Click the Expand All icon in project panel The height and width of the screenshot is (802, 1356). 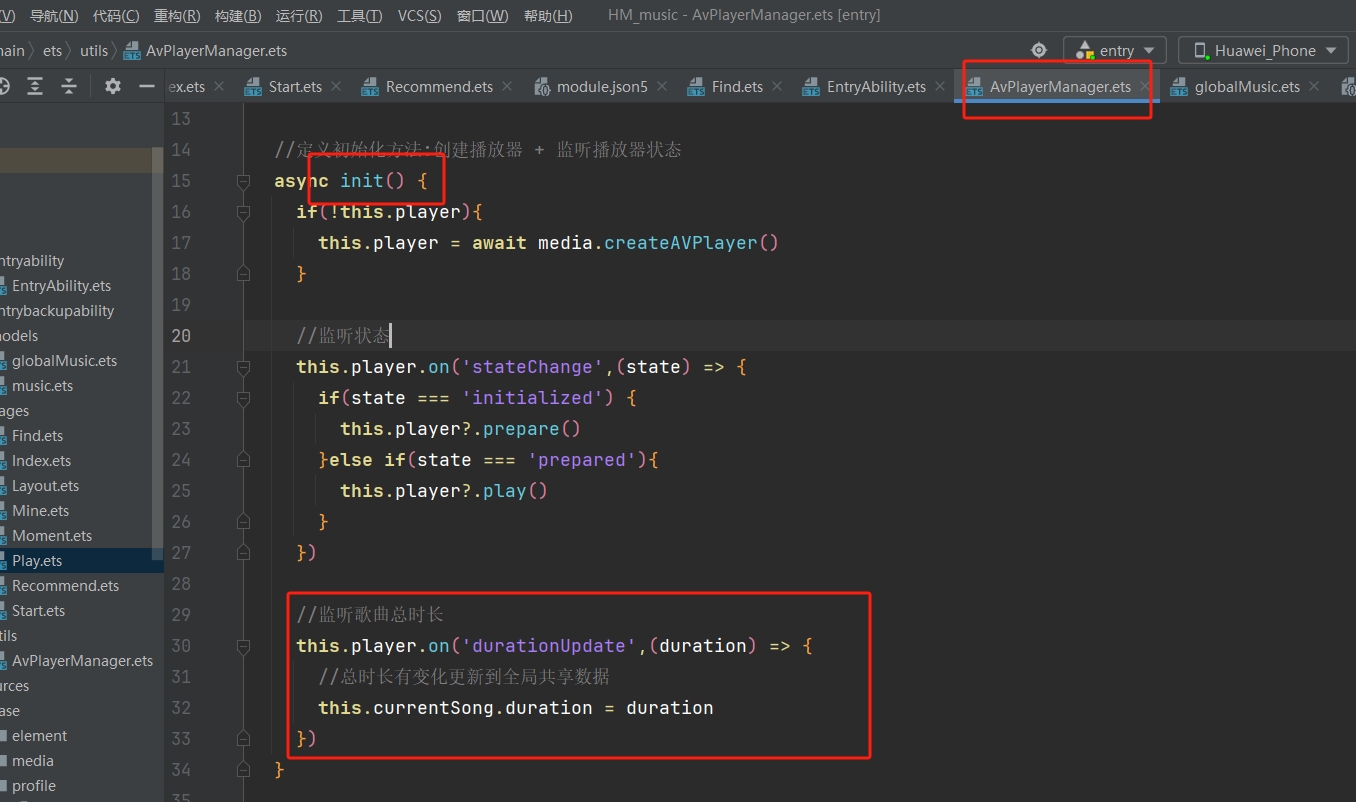pos(35,86)
